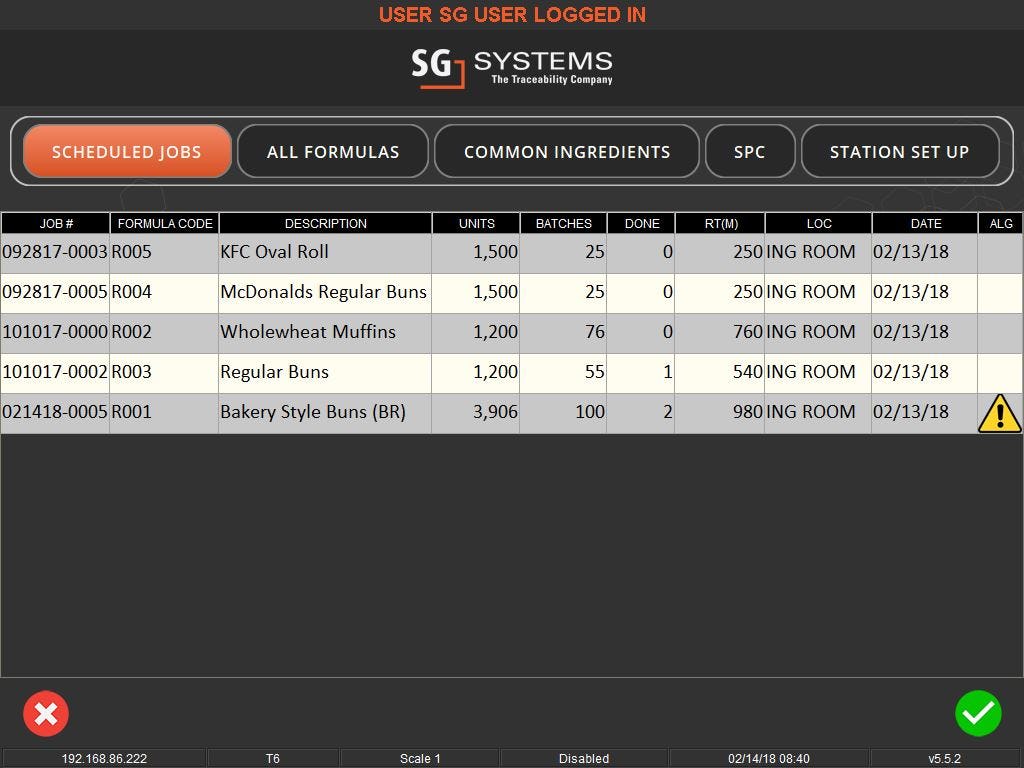The image size is (1024, 768).
Task: Open the STATION SET UP tab
Action: pyautogui.click(x=899, y=151)
